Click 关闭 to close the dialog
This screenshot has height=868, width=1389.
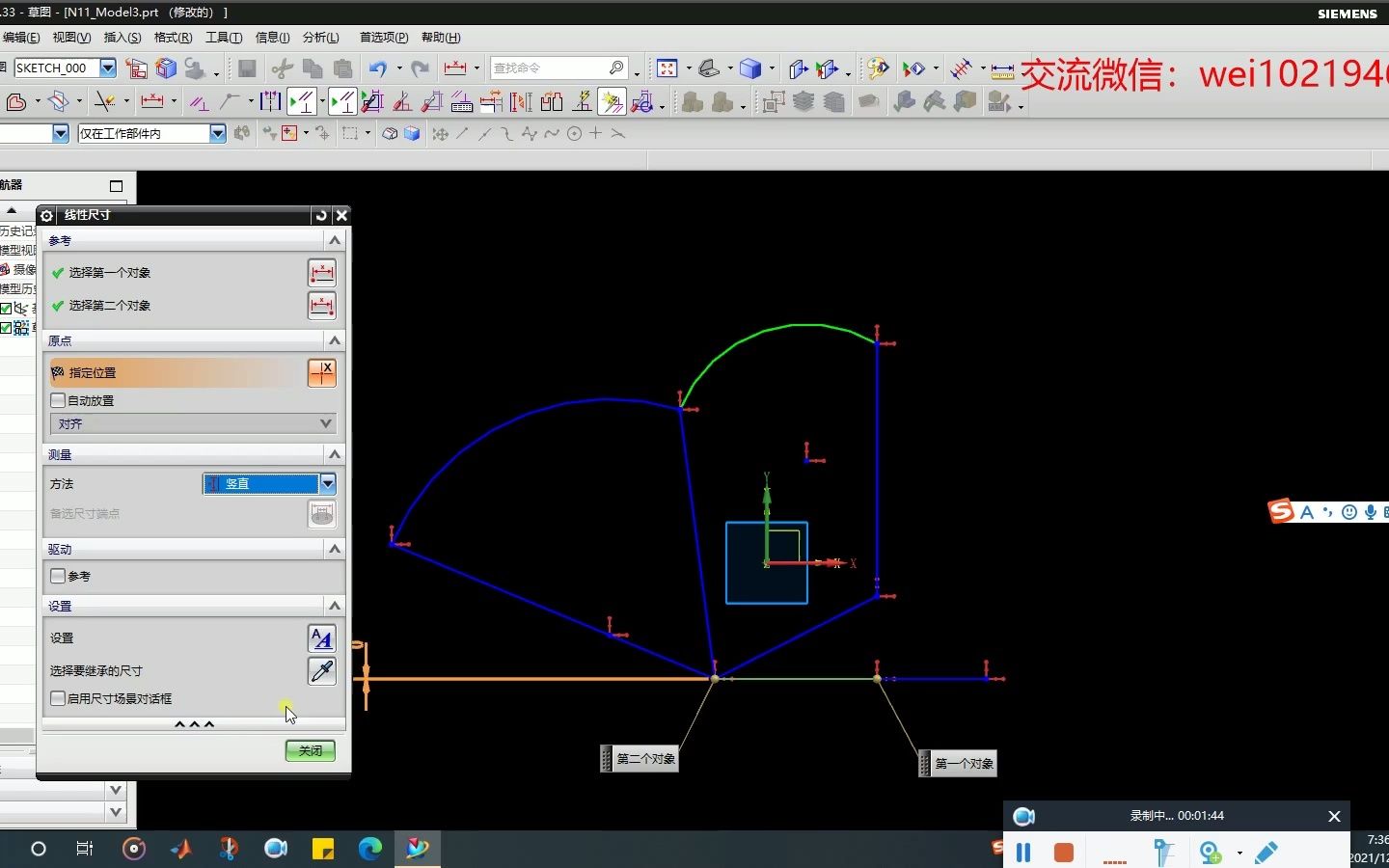tap(309, 750)
